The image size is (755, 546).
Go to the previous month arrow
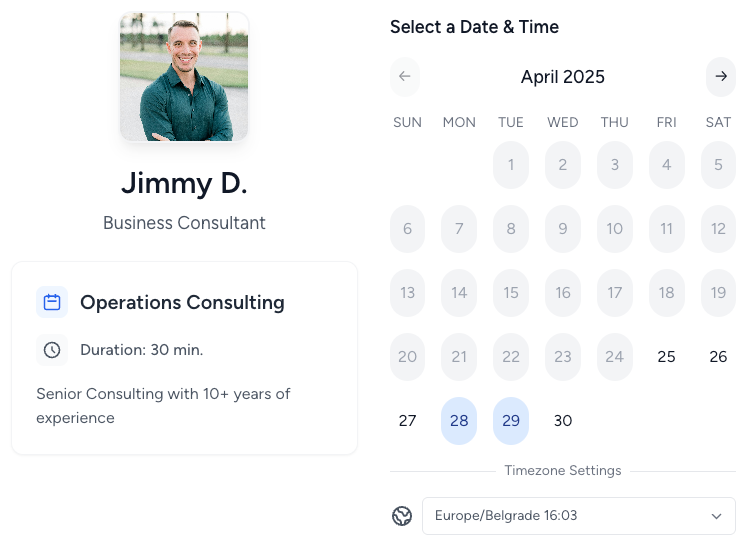404,77
